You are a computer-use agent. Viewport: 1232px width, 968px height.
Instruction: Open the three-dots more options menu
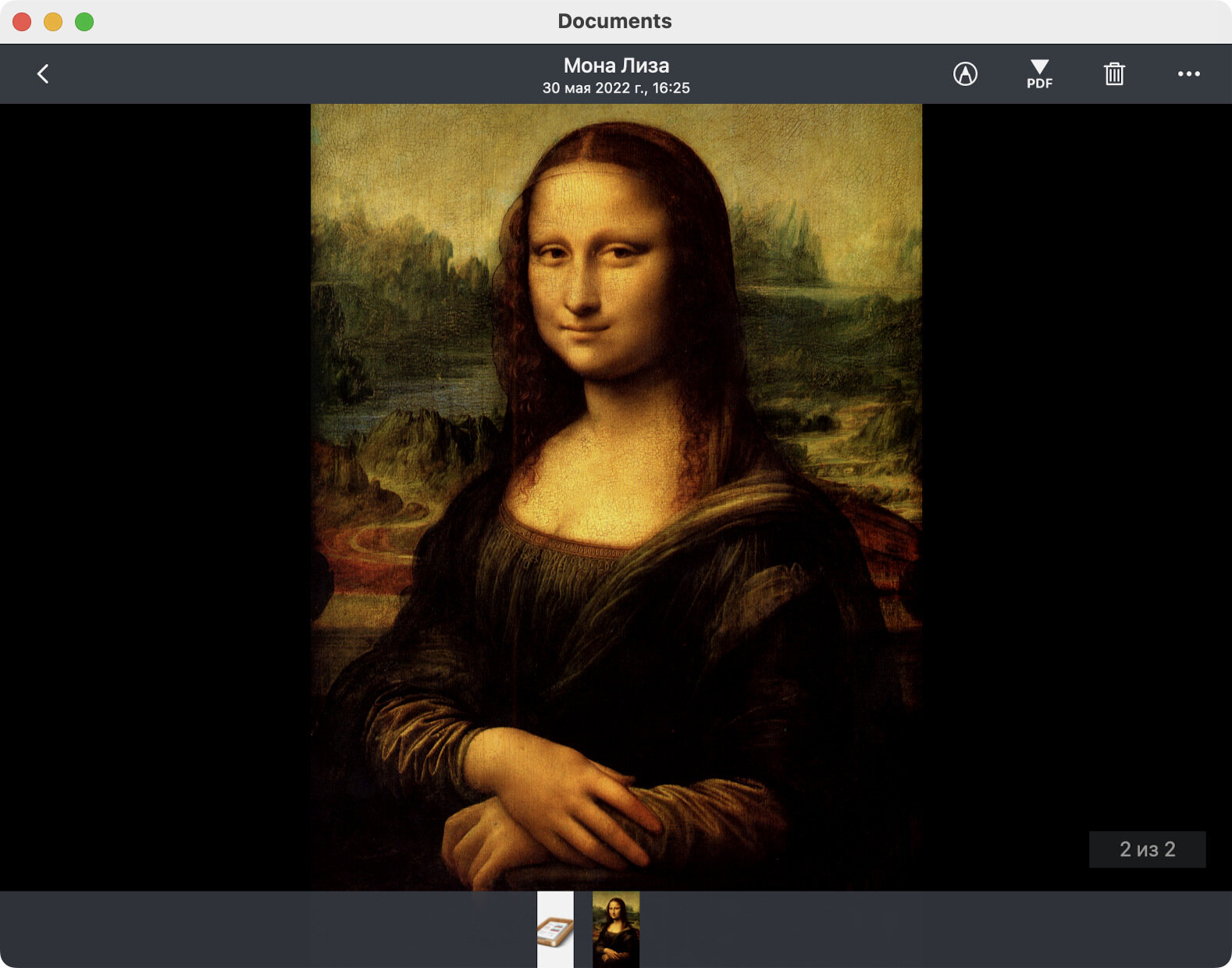pyautogui.click(x=1188, y=74)
